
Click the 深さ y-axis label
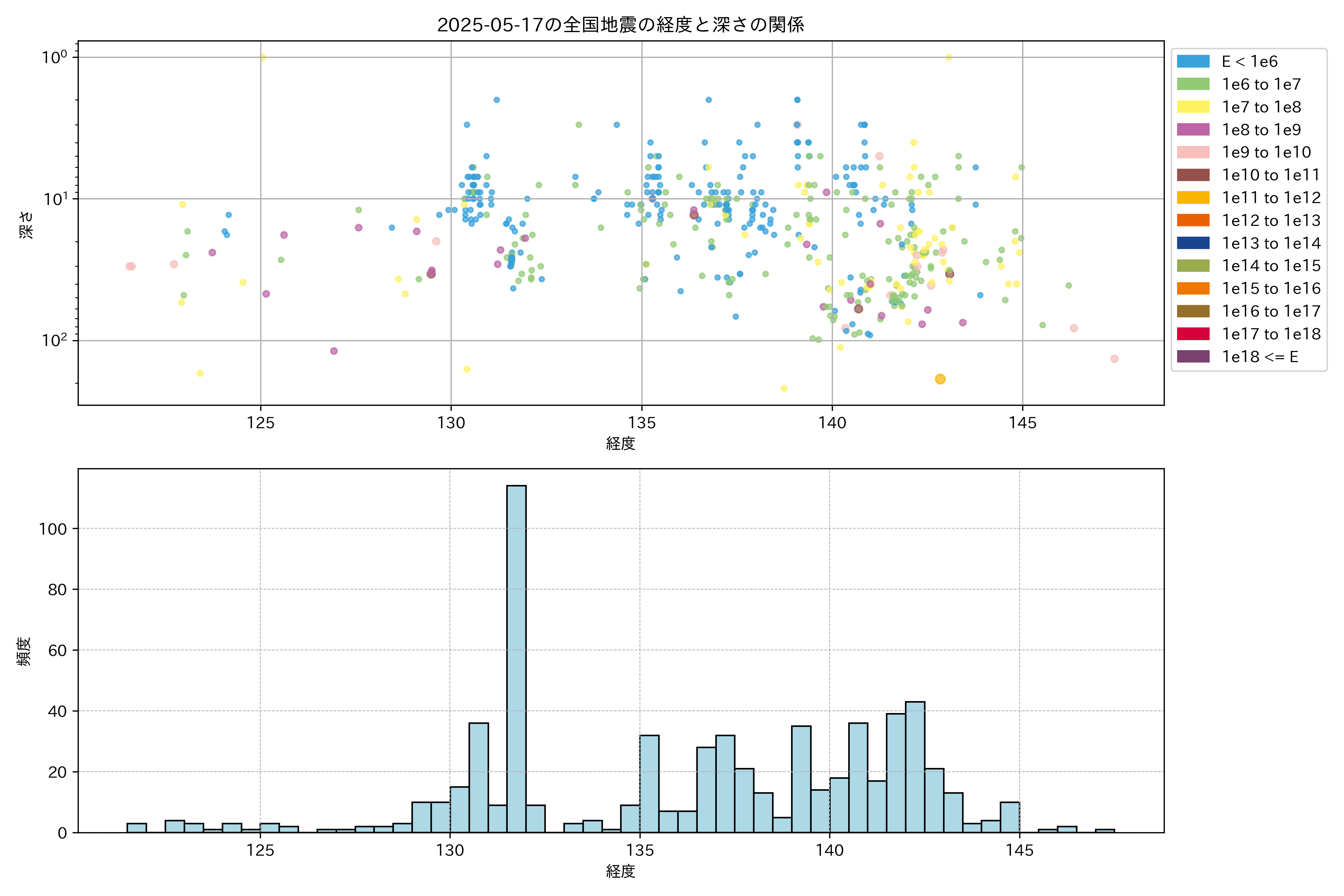click(x=27, y=225)
